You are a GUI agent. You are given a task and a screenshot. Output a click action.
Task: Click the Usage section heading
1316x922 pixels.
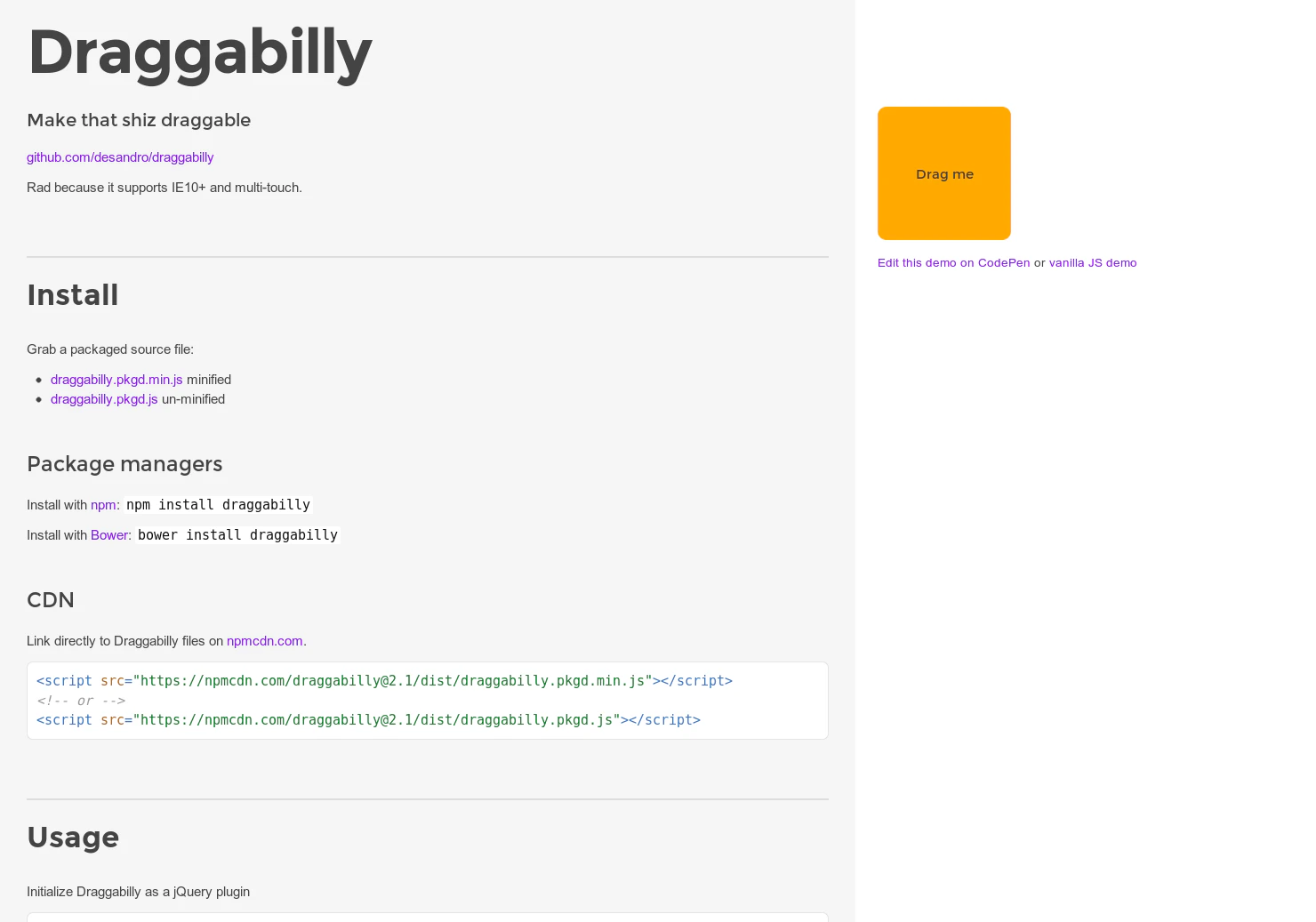[73, 838]
